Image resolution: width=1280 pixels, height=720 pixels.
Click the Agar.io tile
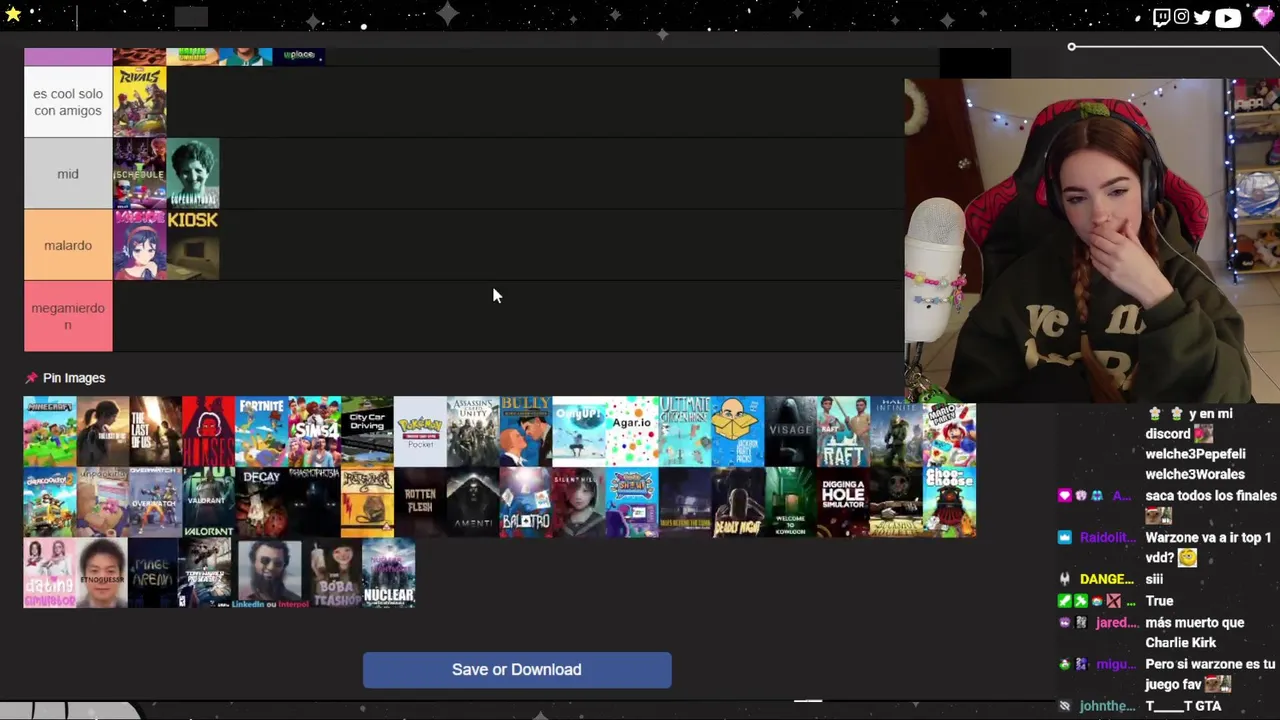click(x=632, y=432)
